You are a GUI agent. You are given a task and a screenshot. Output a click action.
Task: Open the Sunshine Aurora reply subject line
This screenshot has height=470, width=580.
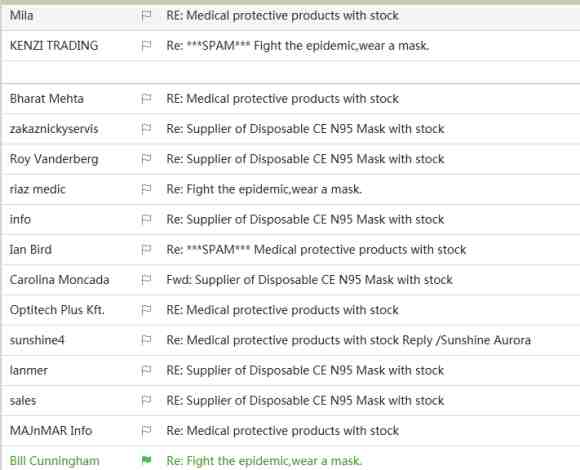(348, 340)
